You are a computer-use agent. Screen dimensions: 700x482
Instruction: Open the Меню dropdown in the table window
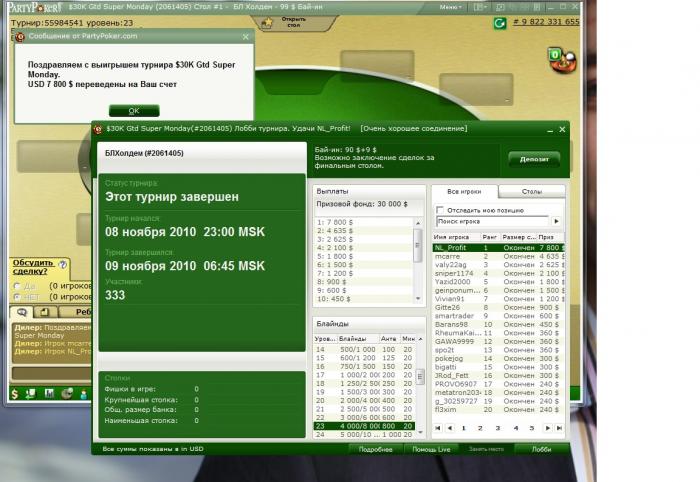[x=450, y=7]
